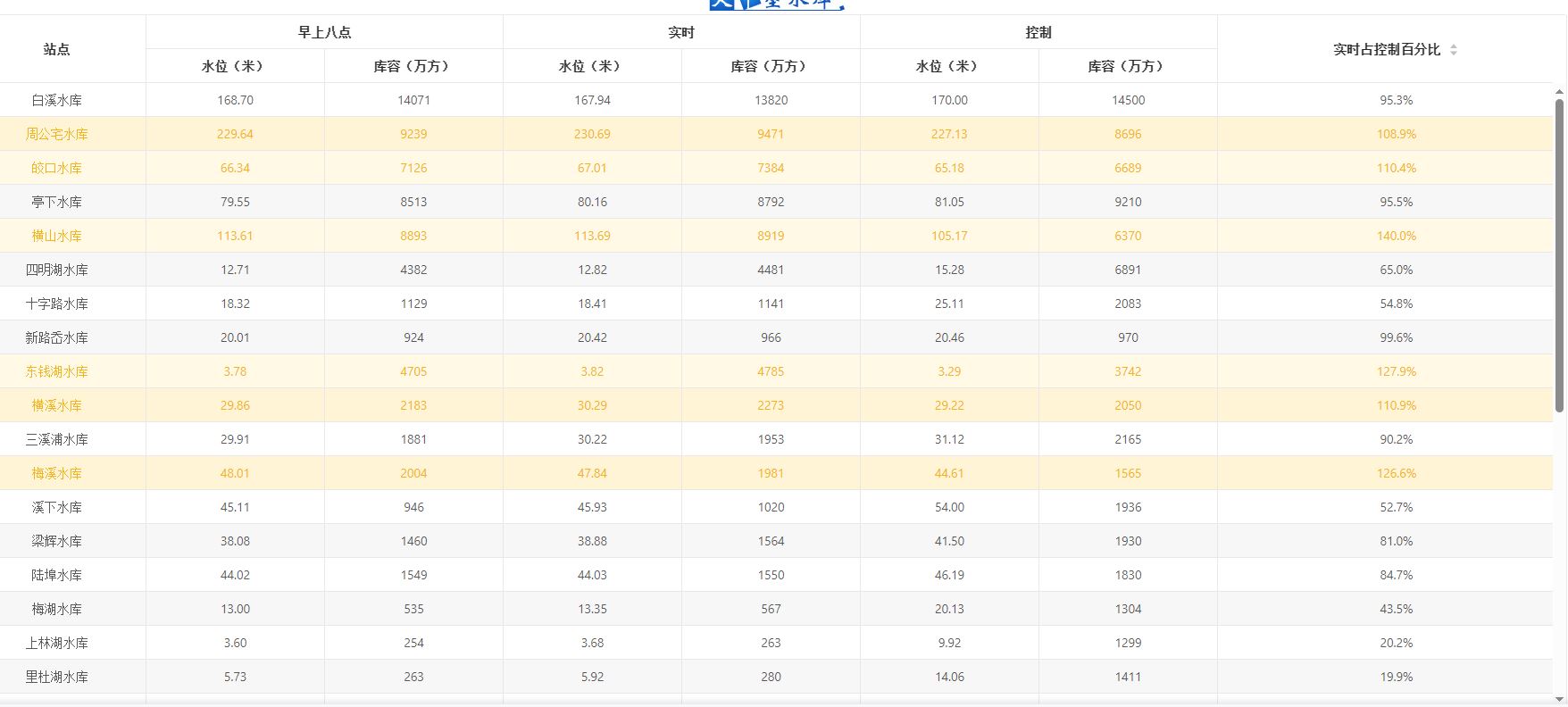Click 1460 morning capacity for 梁辉水库
Screen dimensions: 1568x707
(x=413, y=541)
